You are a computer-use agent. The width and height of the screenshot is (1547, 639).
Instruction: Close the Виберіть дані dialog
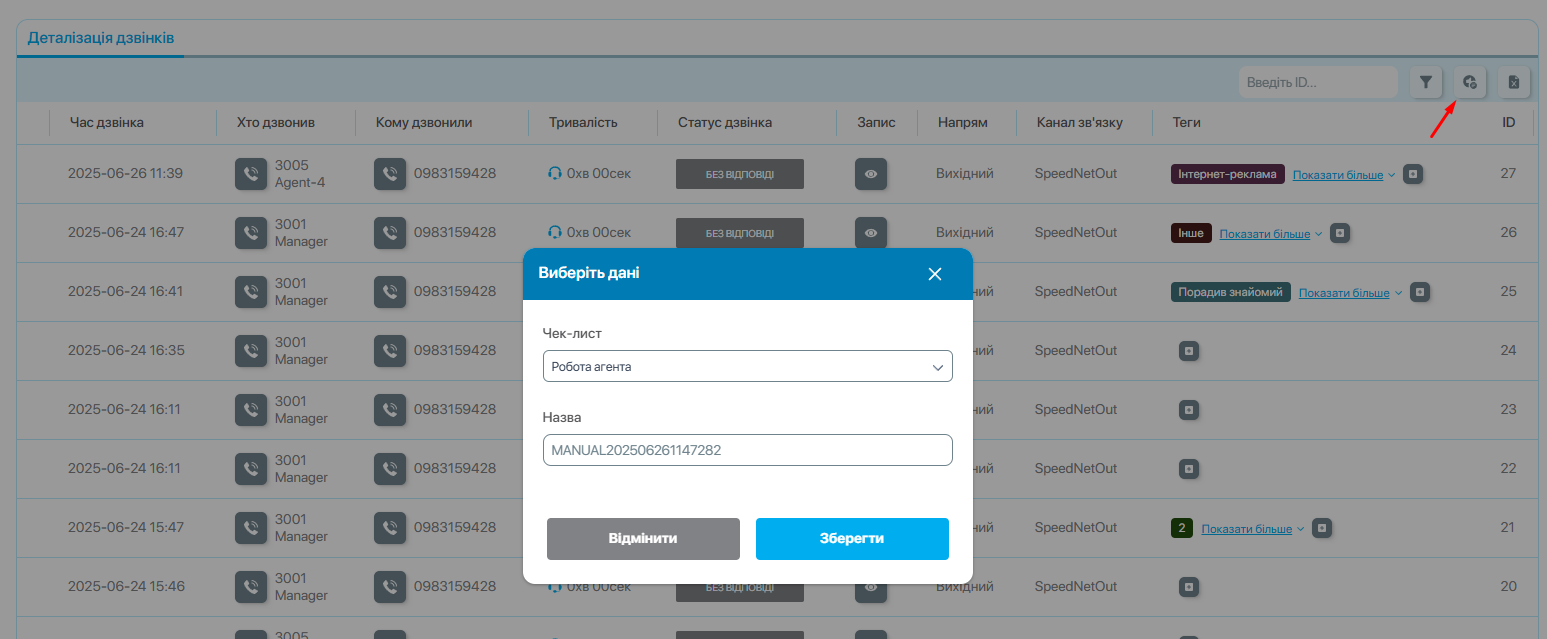pos(935,274)
